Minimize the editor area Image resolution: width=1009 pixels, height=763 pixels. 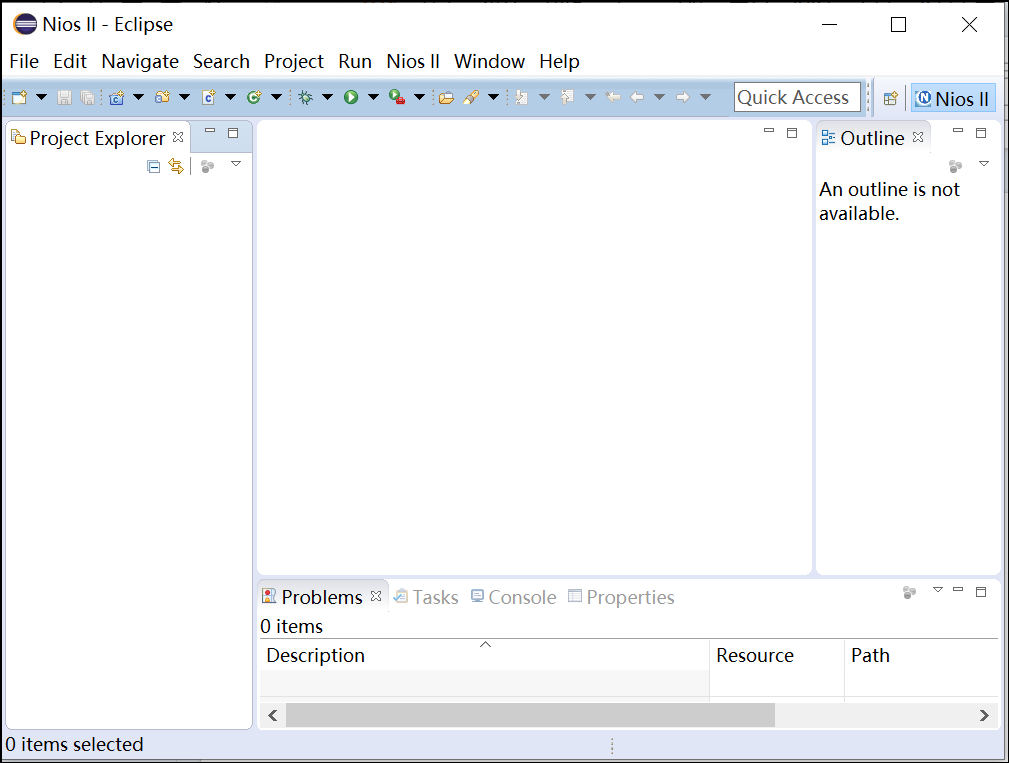(769, 131)
